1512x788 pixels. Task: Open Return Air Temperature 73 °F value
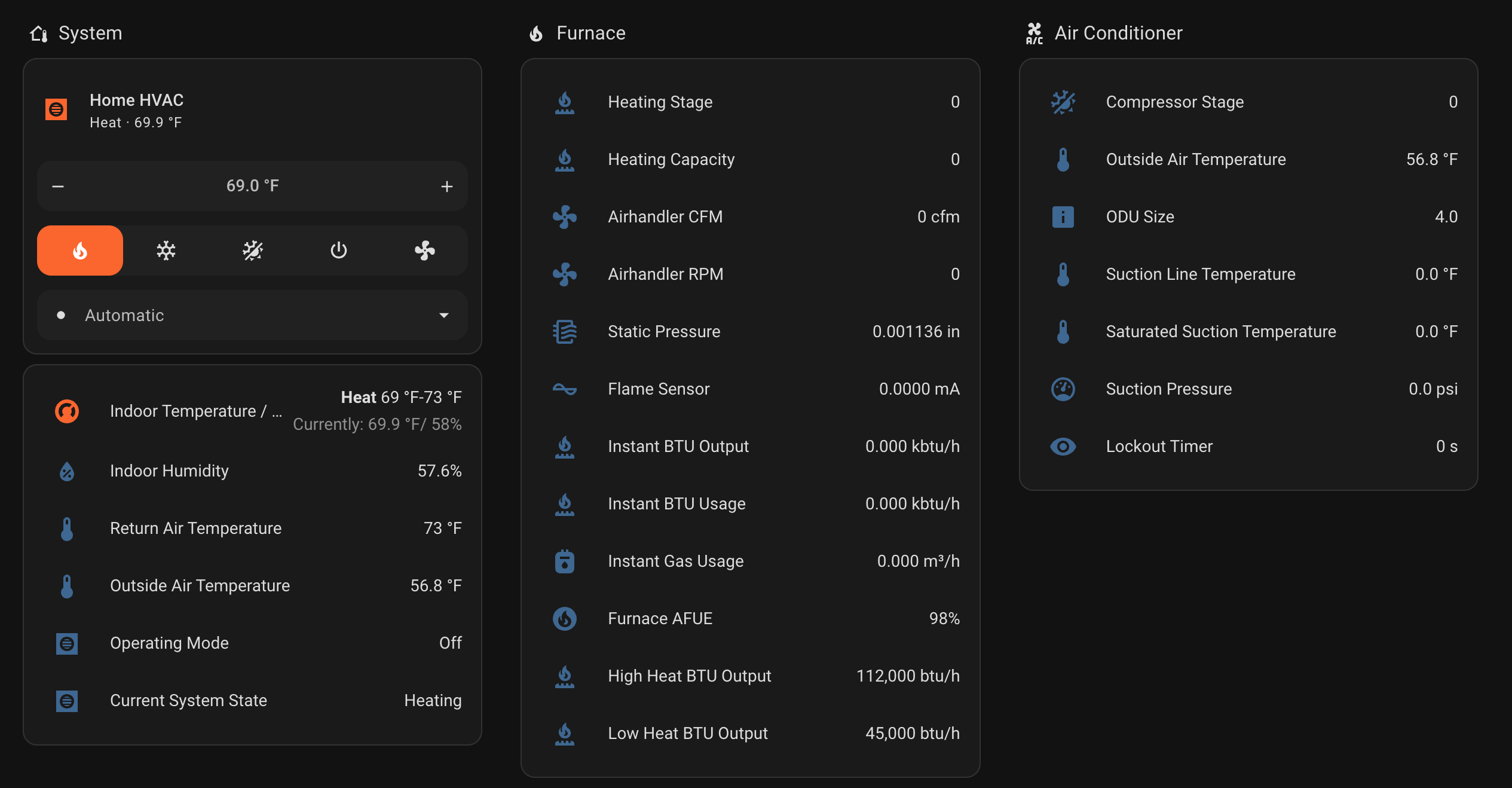click(443, 529)
